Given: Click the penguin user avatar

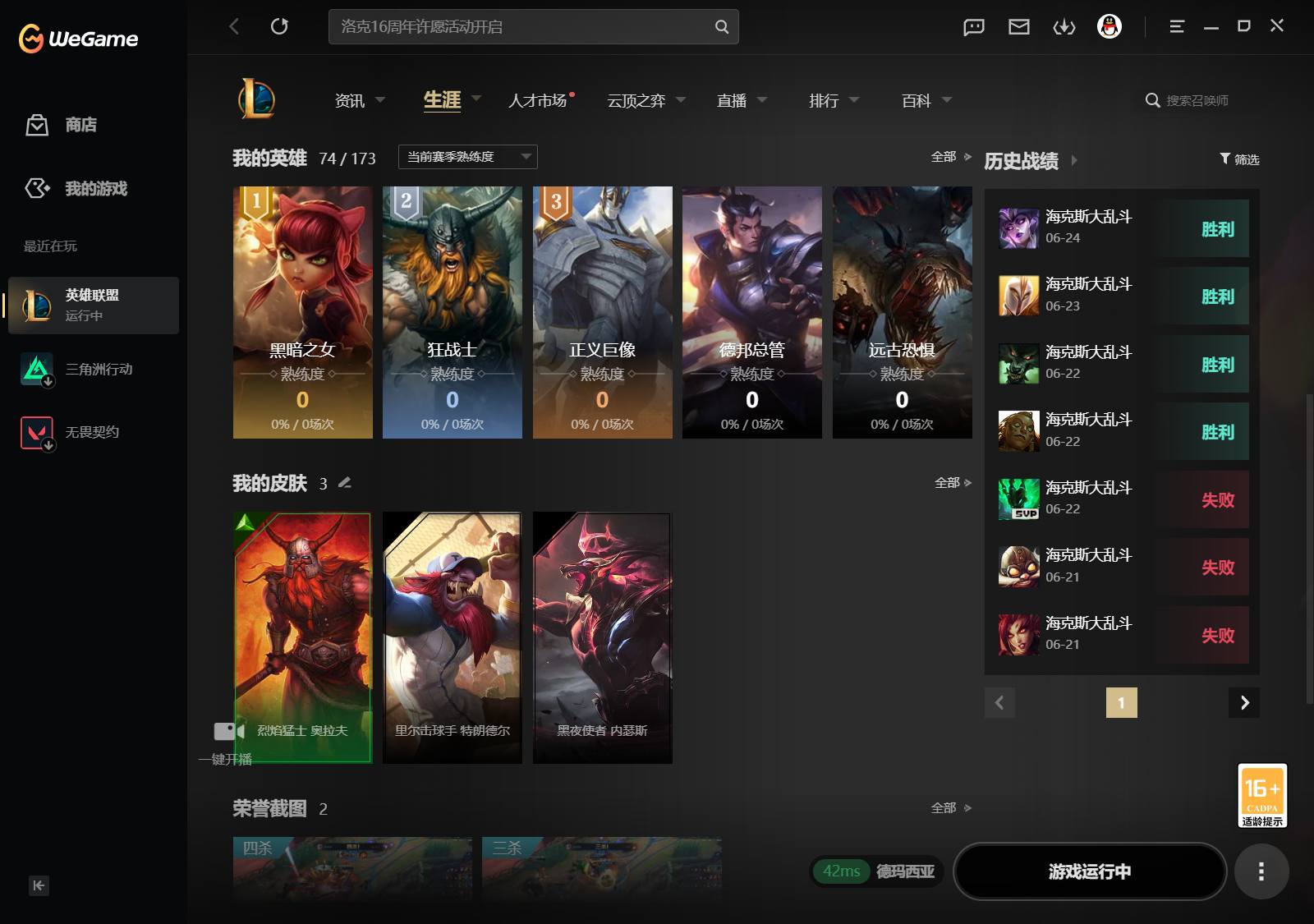Looking at the screenshot, I should point(1110,27).
